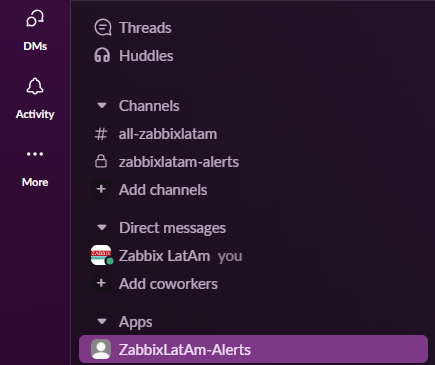The width and height of the screenshot is (435, 365).
Task: Collapse the Apps section arrow
Action: point(102,322)
